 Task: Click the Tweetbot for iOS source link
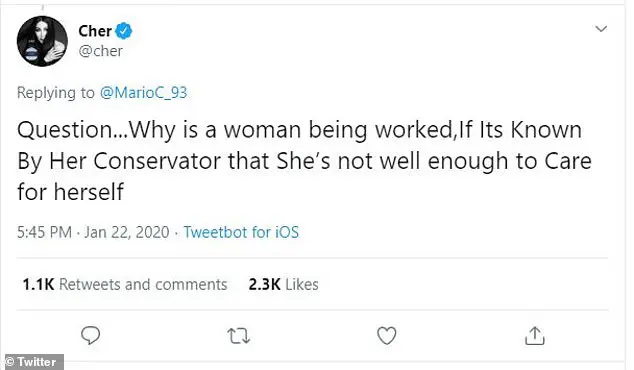[241, 232]
